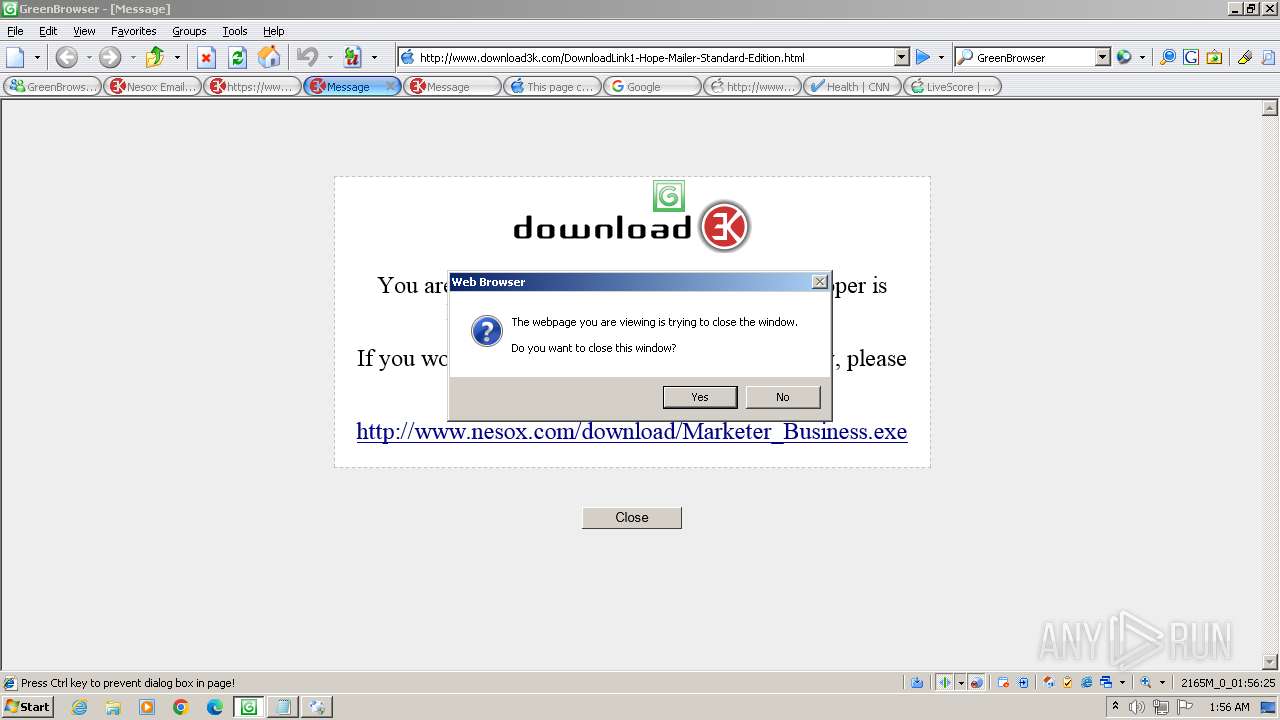
Task: Expand the search box dropdown
Action: [x=1103, y=57]
